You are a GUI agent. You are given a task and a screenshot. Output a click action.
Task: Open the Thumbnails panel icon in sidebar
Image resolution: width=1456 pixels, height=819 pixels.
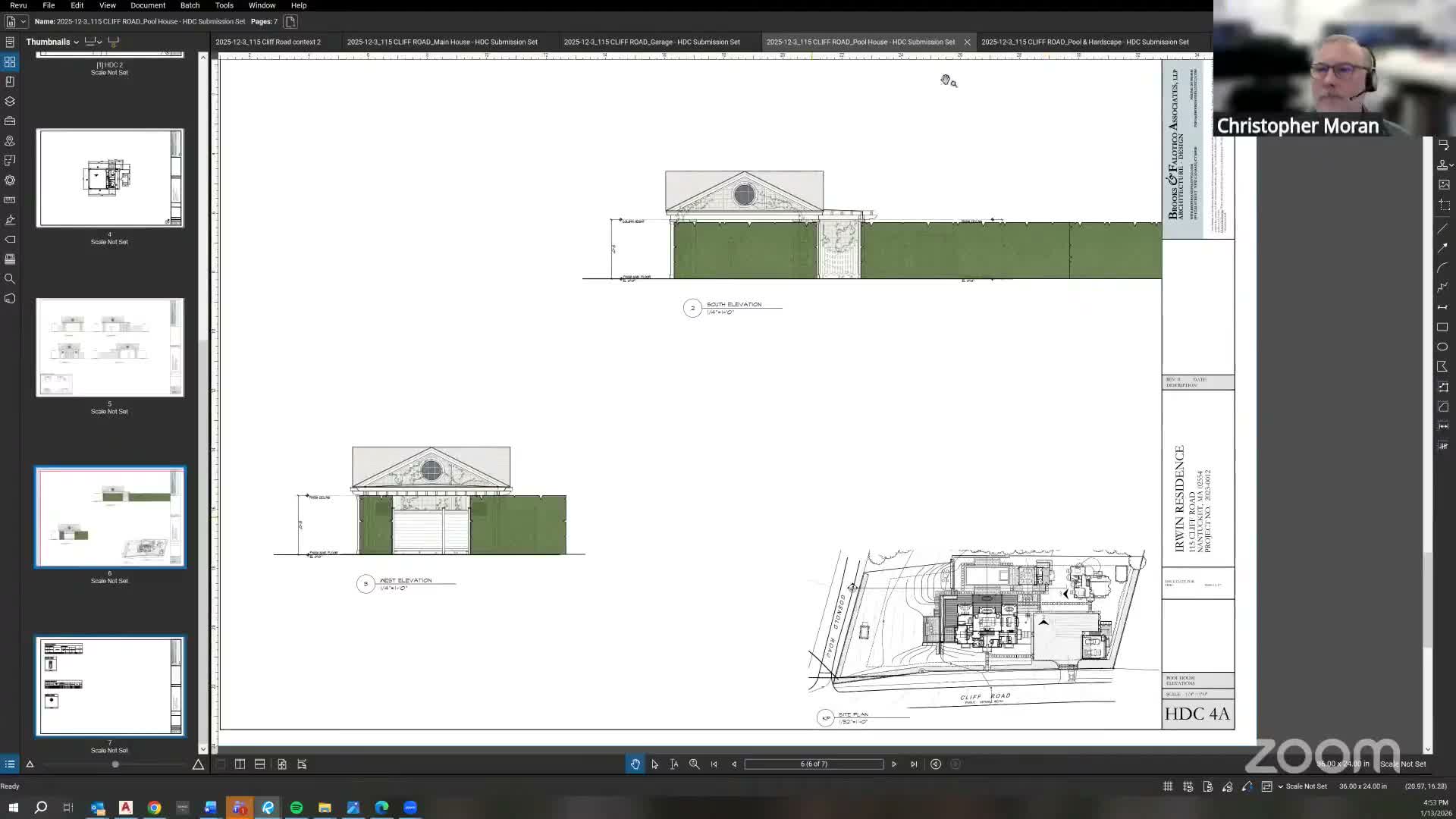[10, 62]
